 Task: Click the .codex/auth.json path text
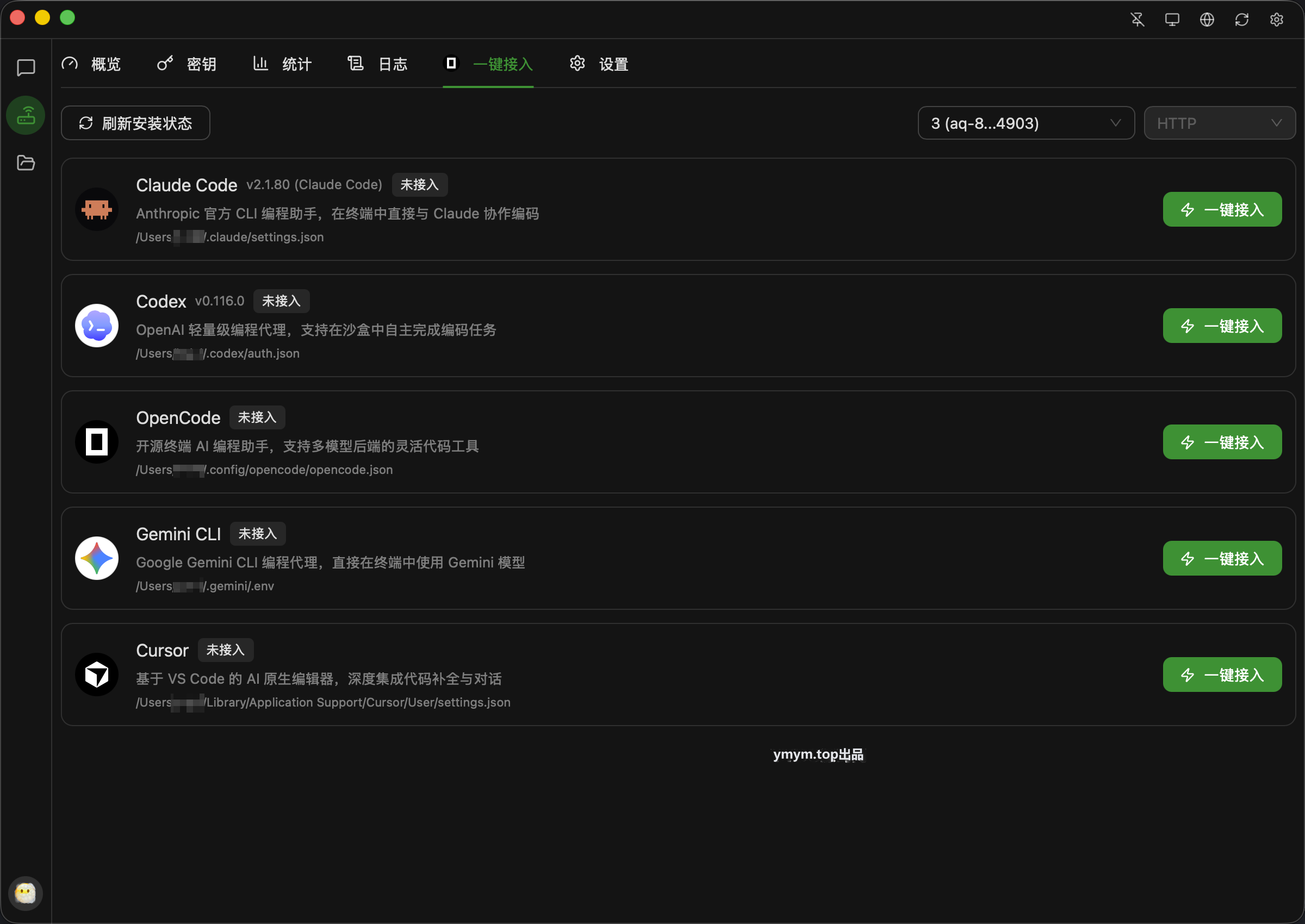[x=218, y=353]
